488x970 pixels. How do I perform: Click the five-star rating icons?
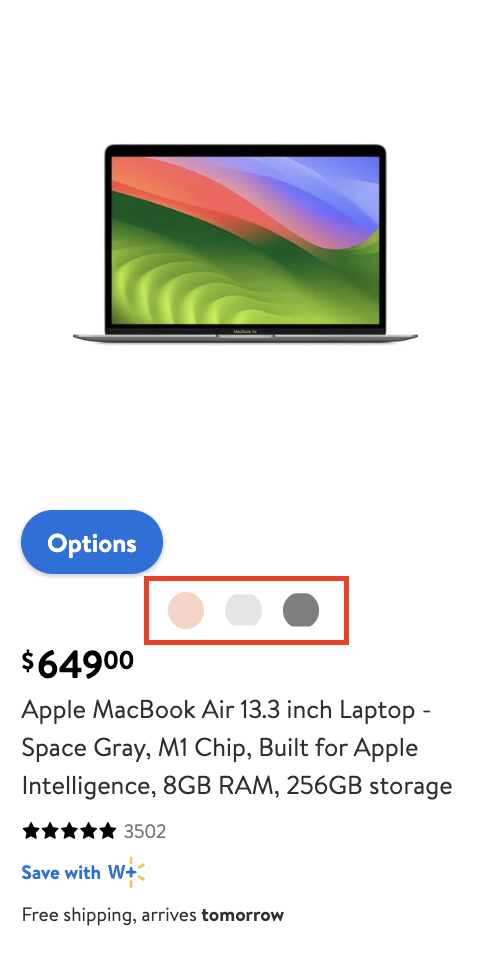coord(69,831)
